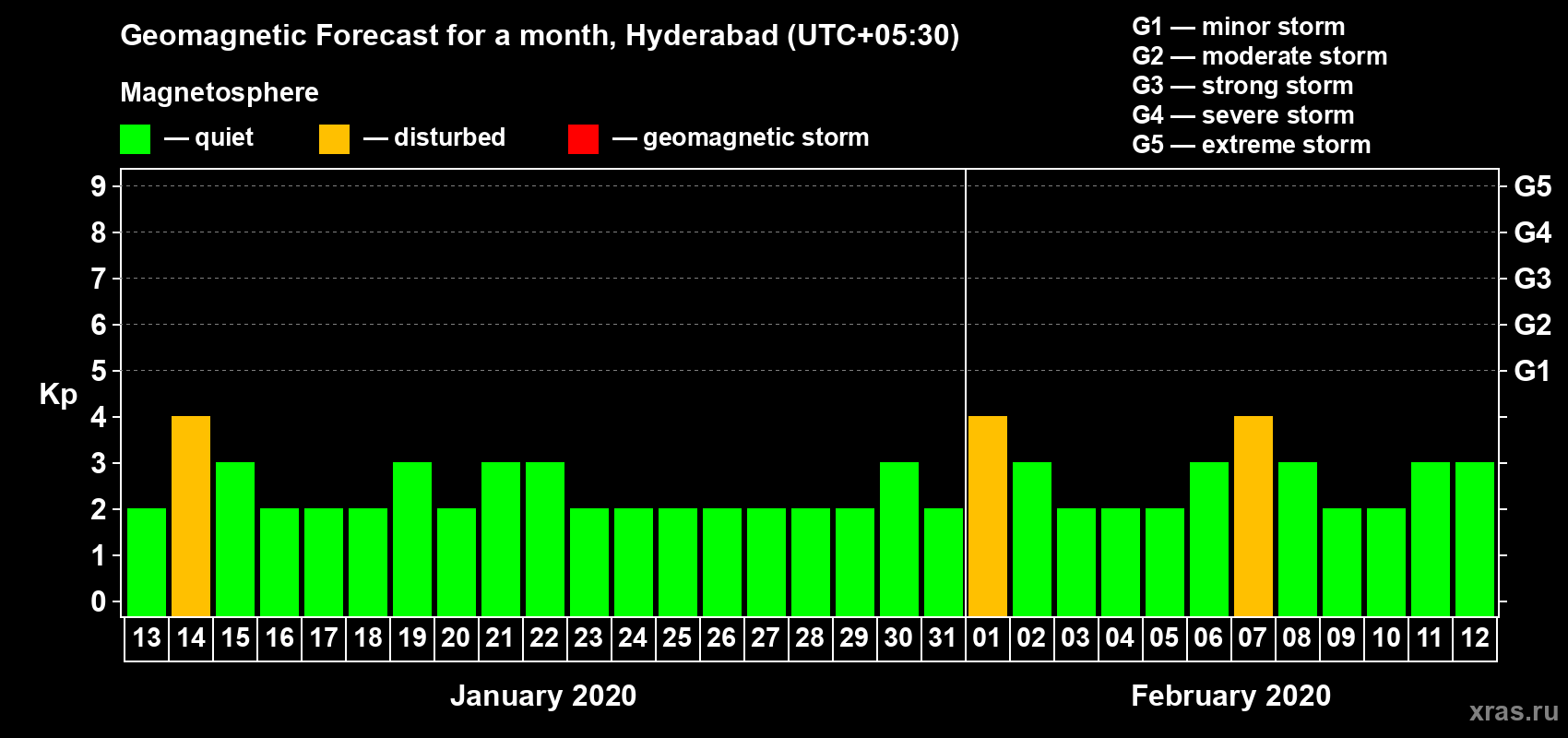
Task: Select the green bar for February 08
Action: (x=1298, y=540)
